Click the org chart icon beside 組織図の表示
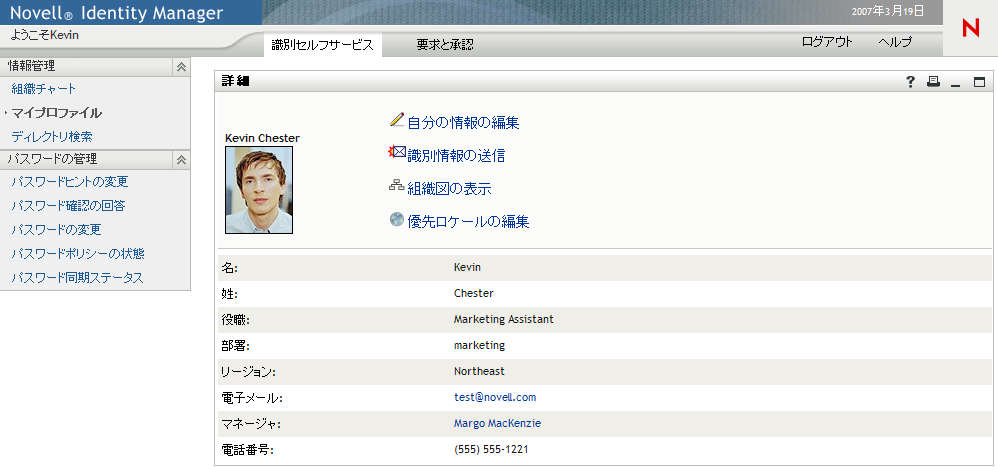The height and width of the screenshot is (469, 998). click(x=397, y=186)
